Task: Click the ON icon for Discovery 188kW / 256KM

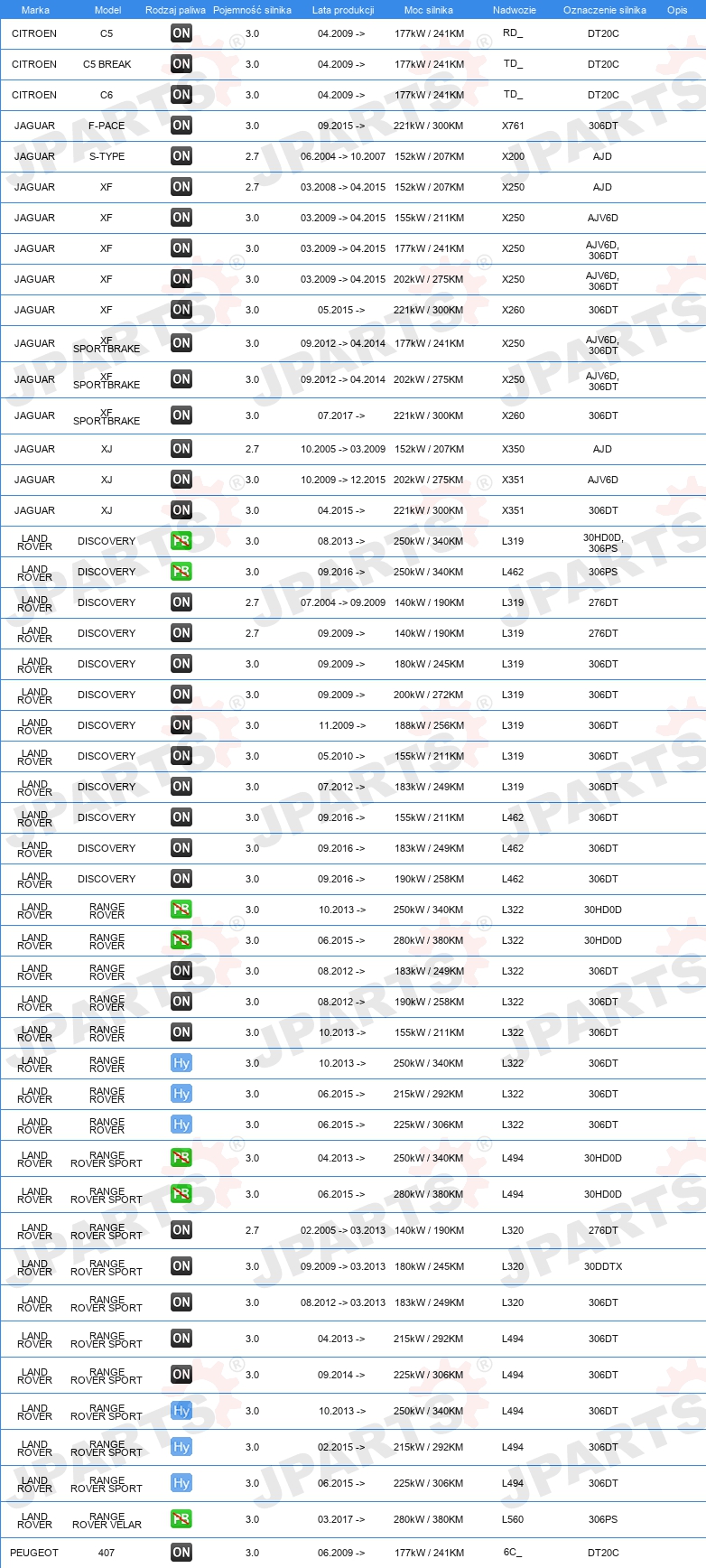Action: [181, 725]
